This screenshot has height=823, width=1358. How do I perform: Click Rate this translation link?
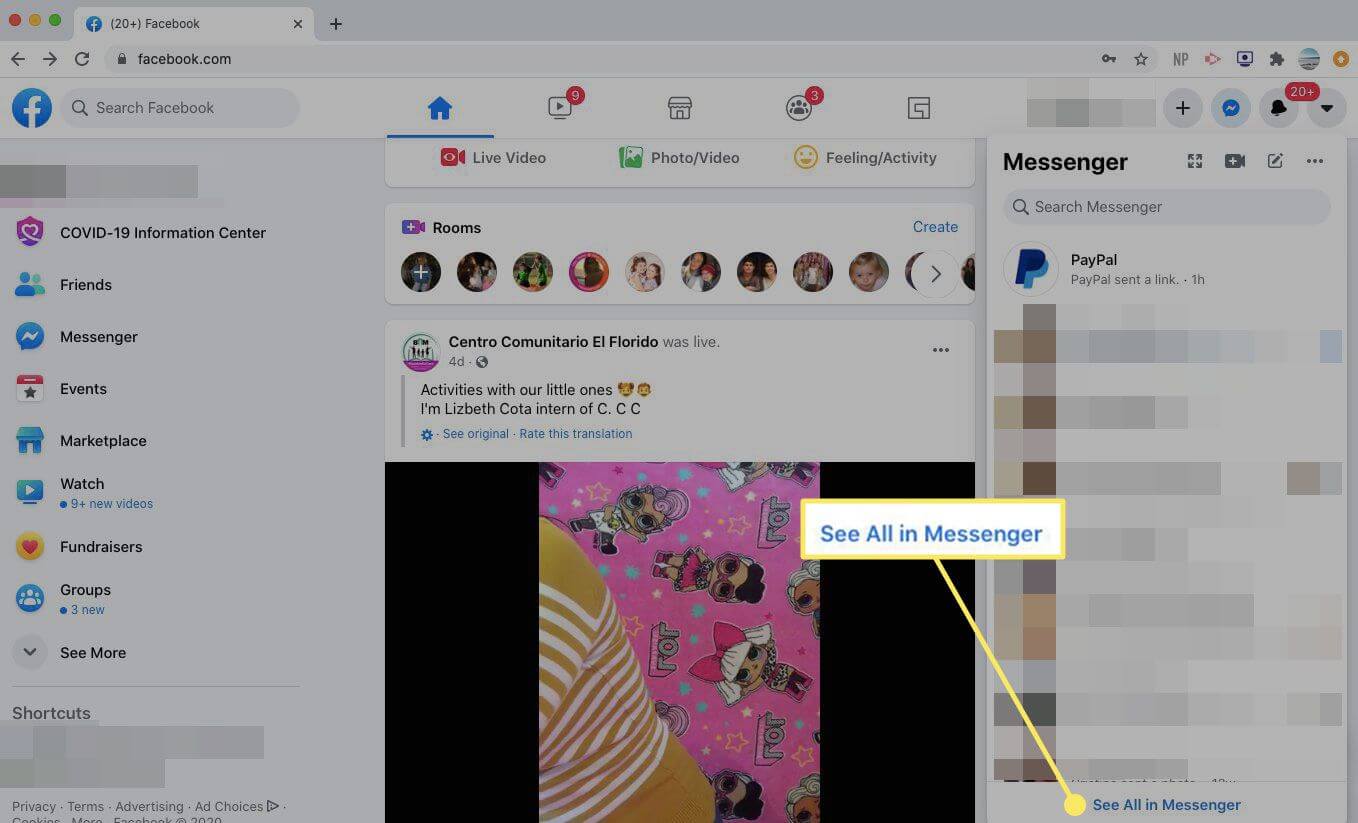[576, 434]
